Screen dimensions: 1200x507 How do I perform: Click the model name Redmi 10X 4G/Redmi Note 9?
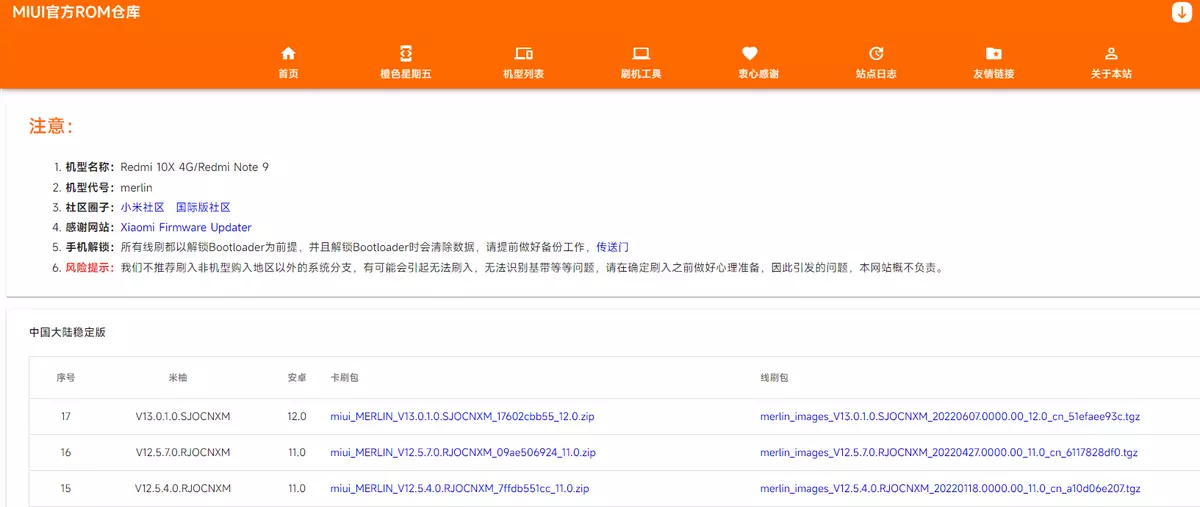pyautogui.click(x=195, y=167)
